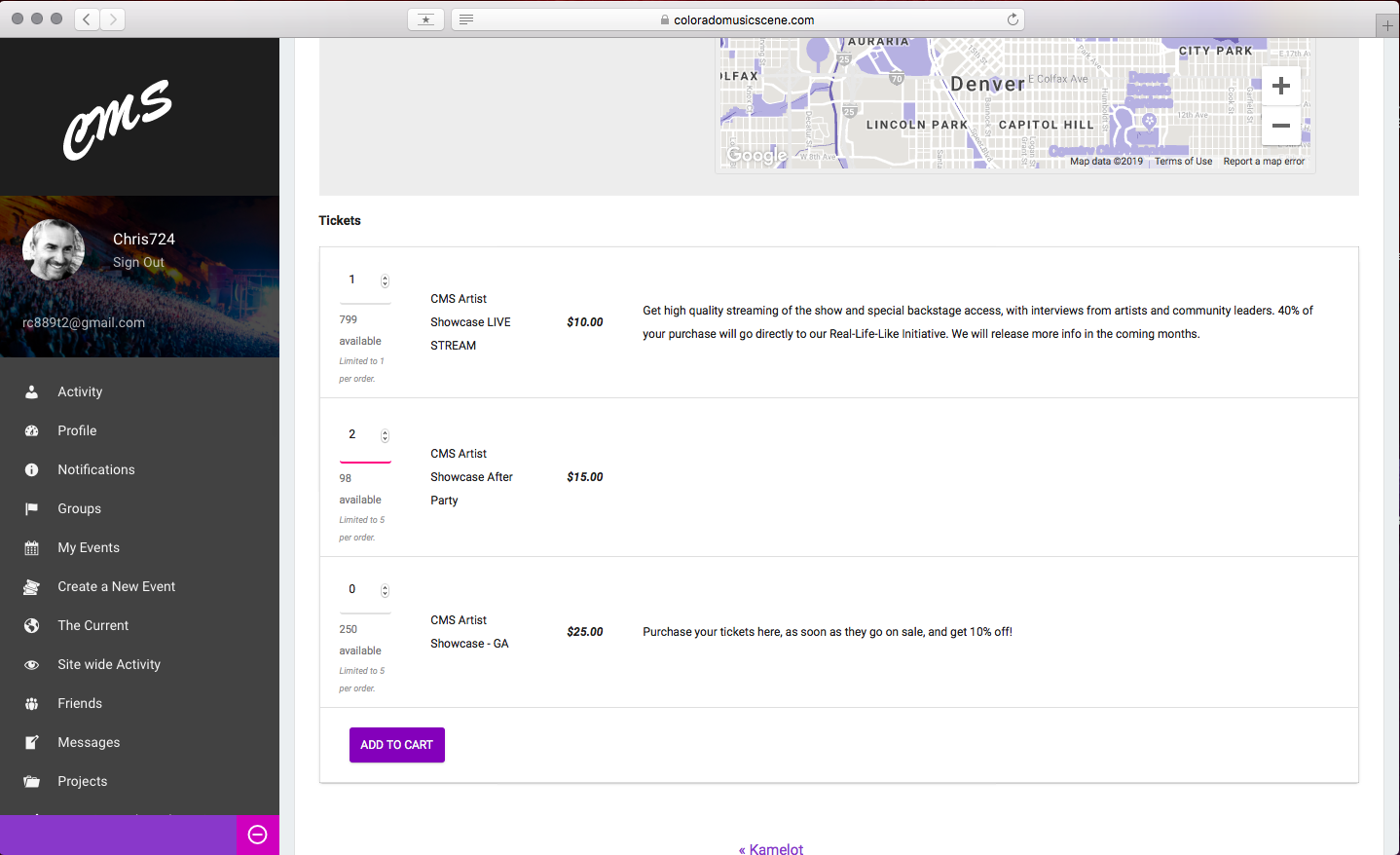Click the Activity person icon in sidebar
This screenshot has height=855, width=1400.
point(31,391)
